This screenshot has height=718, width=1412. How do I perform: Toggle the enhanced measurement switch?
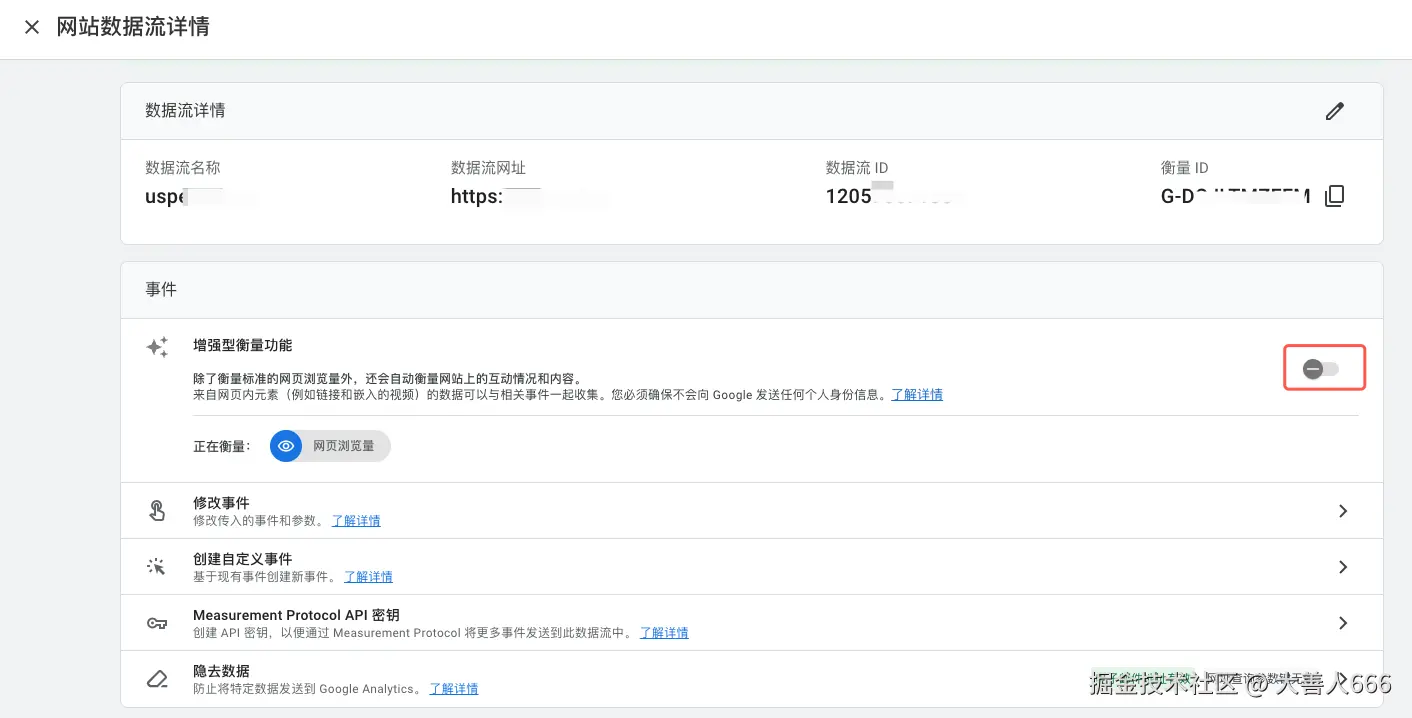pyautogui.click(x=1321, y=370)
